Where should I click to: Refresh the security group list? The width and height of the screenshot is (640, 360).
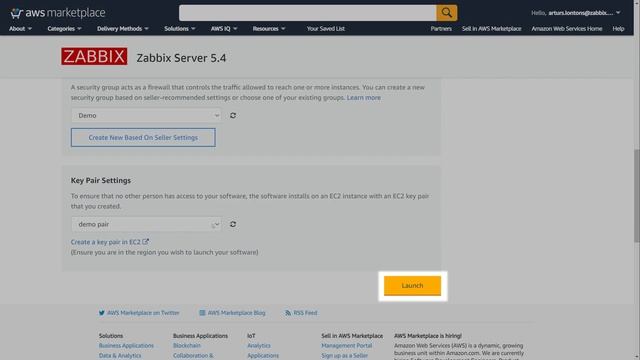[x=233, y=116]
